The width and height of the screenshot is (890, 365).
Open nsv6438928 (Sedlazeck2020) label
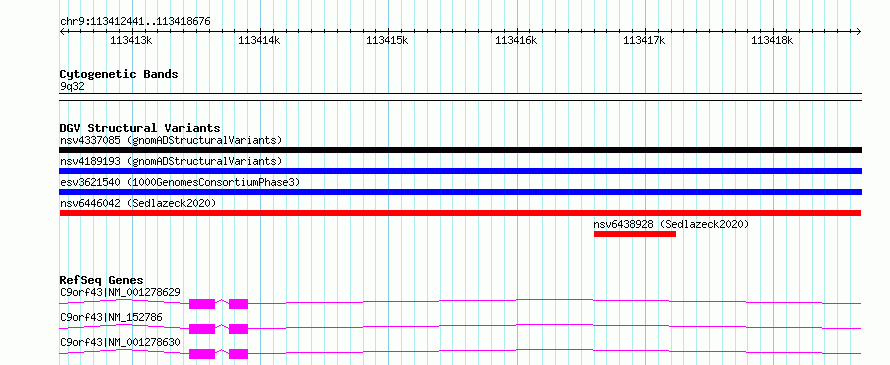click(671, 224)
